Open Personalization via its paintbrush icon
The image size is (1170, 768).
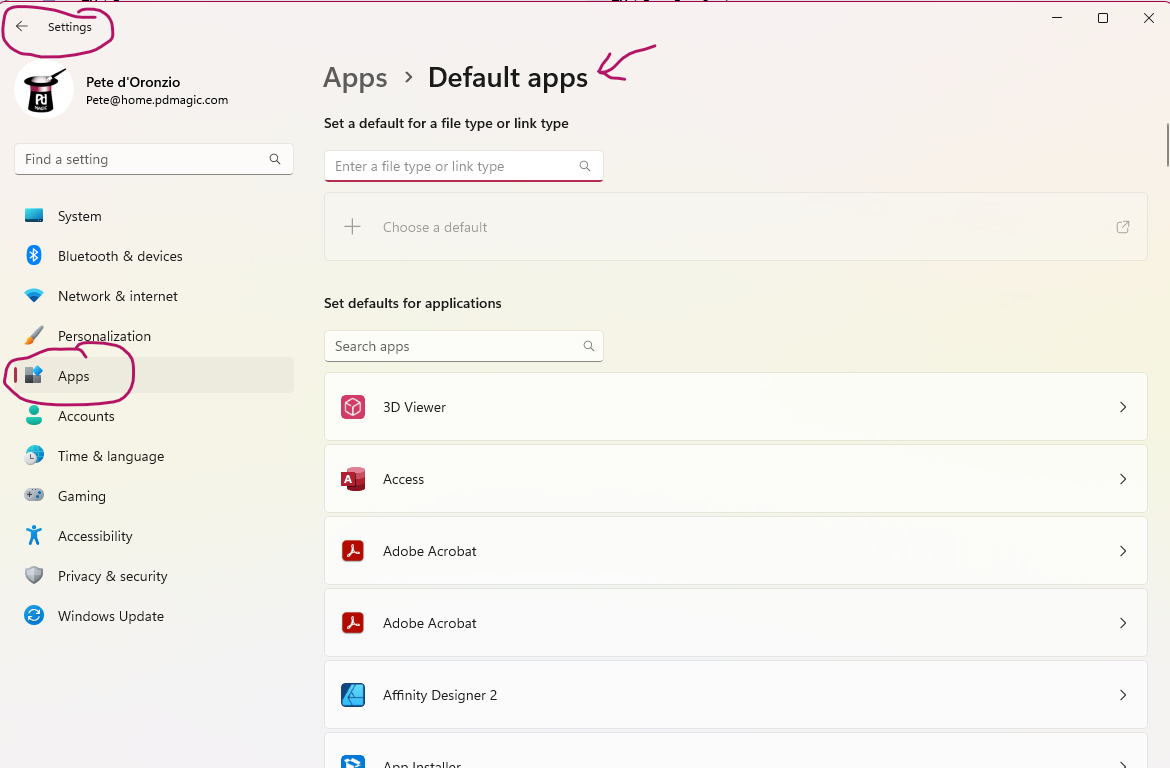coord(34,336)
